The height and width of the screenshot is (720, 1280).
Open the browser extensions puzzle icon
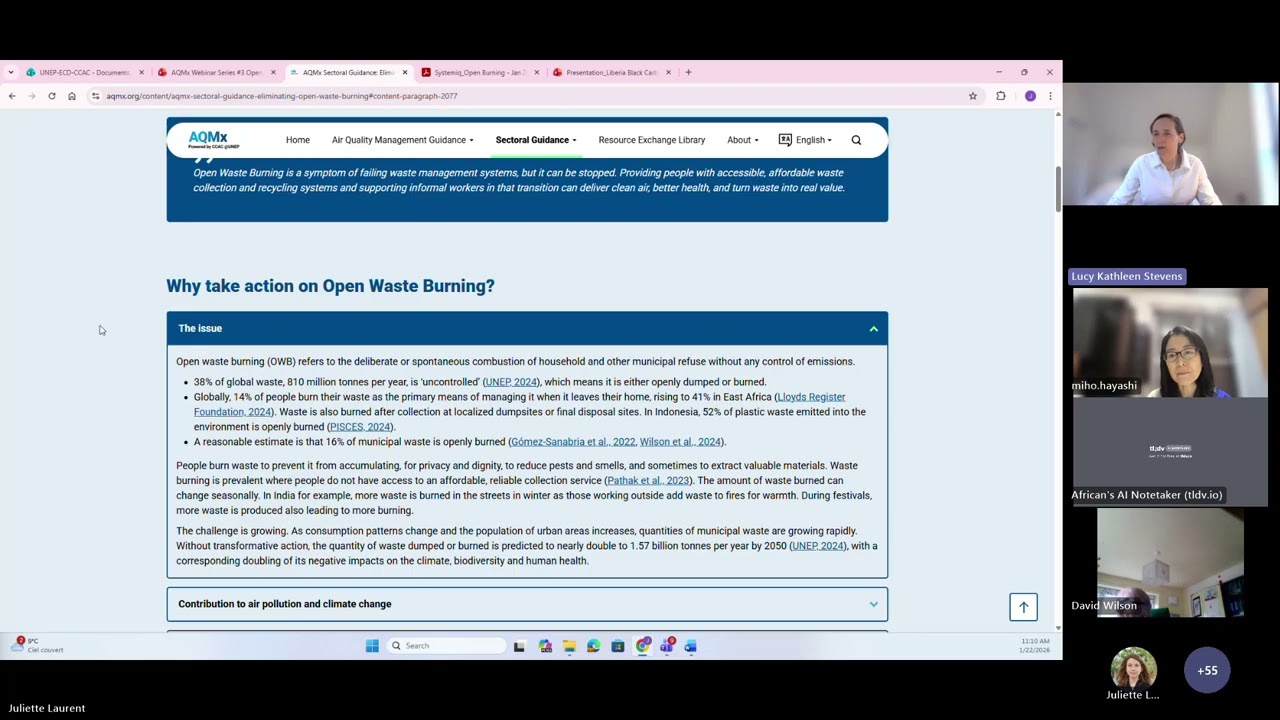coord(1001,96)
